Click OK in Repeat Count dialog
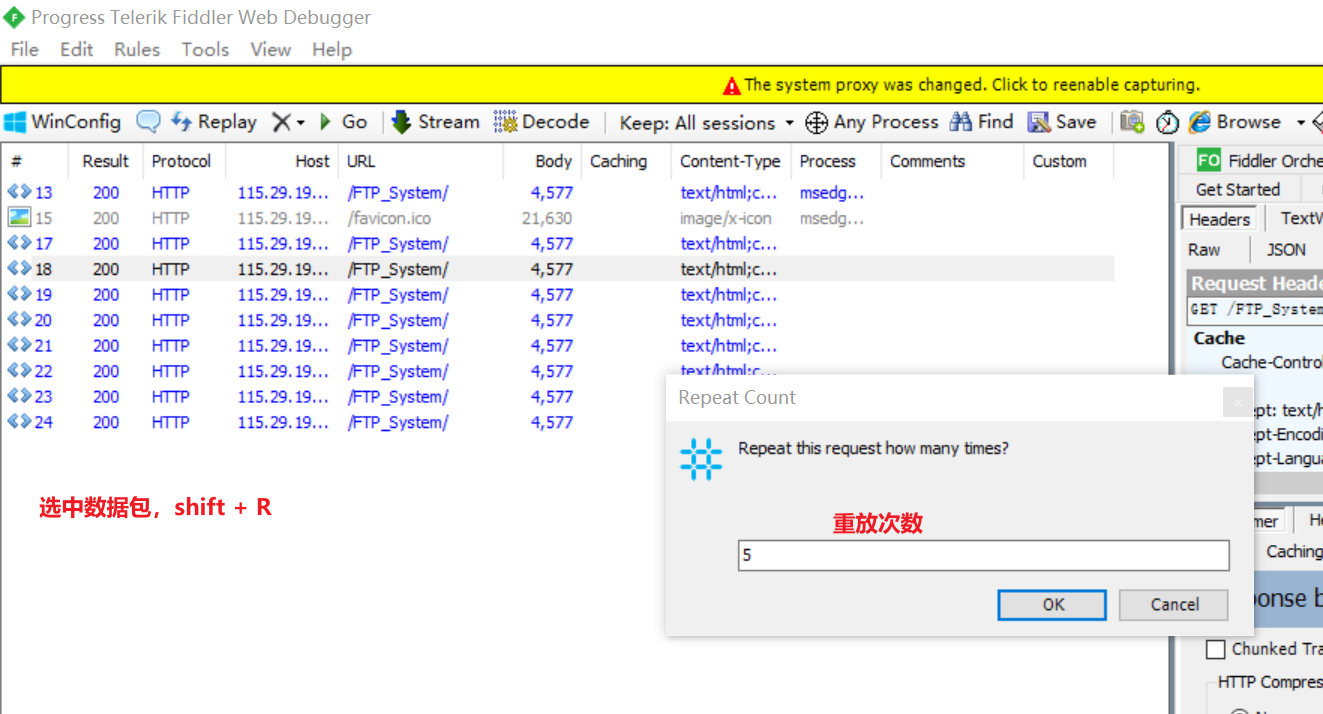The width and height of the screenshot is (1323, 714). 1052,605
